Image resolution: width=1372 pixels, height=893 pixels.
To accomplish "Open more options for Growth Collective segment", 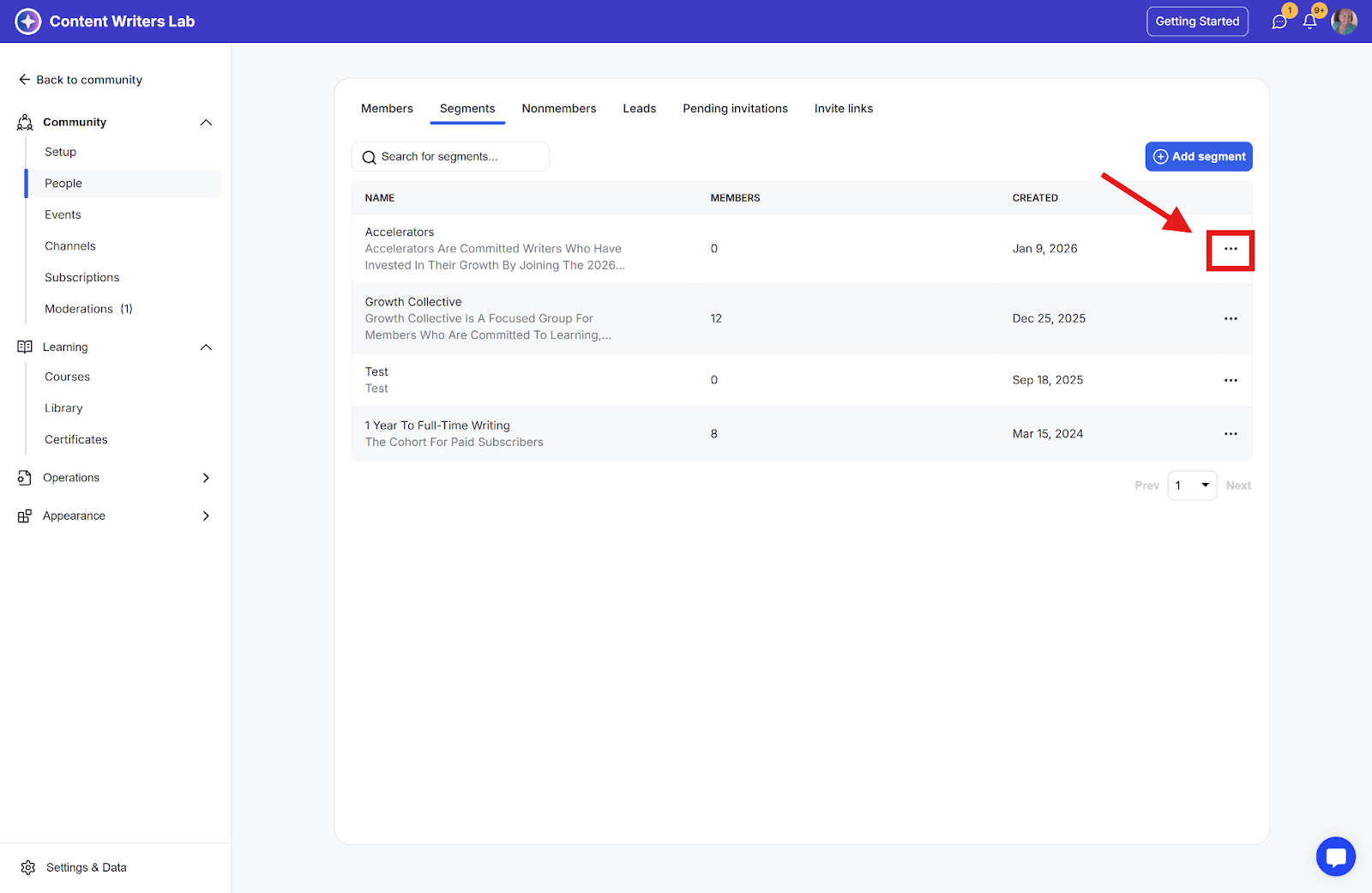I will [1231, 319].
